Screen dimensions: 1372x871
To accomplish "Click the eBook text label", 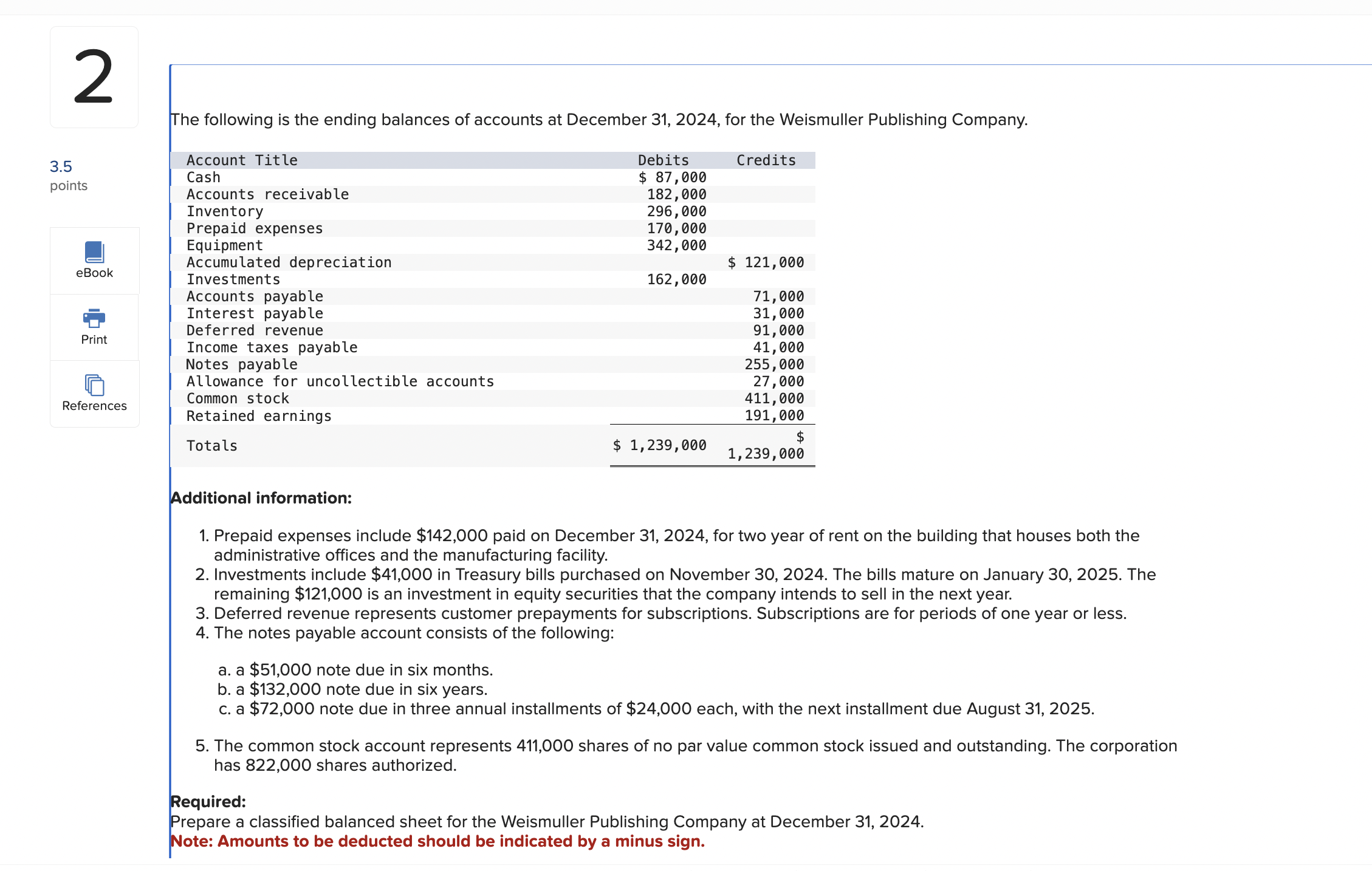I will tap(94, 273).
